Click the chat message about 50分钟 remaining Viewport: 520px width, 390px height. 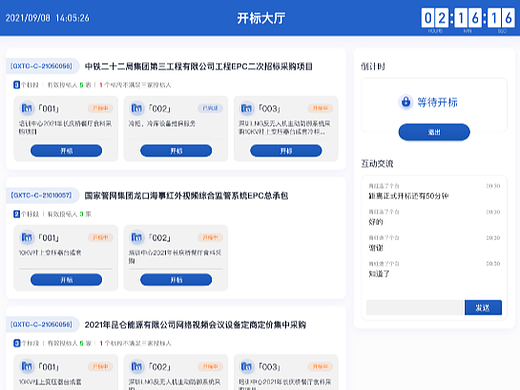[x=408, y=196]
